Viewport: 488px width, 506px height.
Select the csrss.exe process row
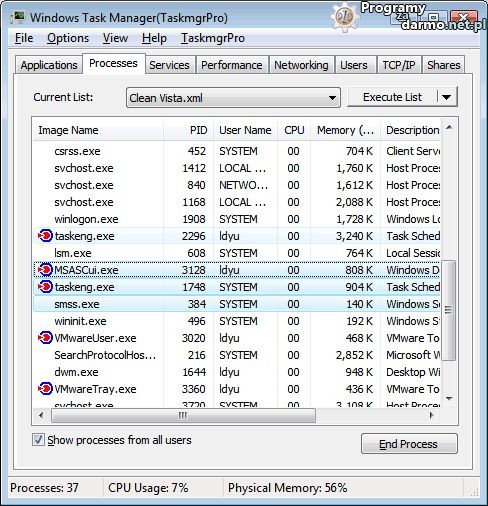point(237,151)
